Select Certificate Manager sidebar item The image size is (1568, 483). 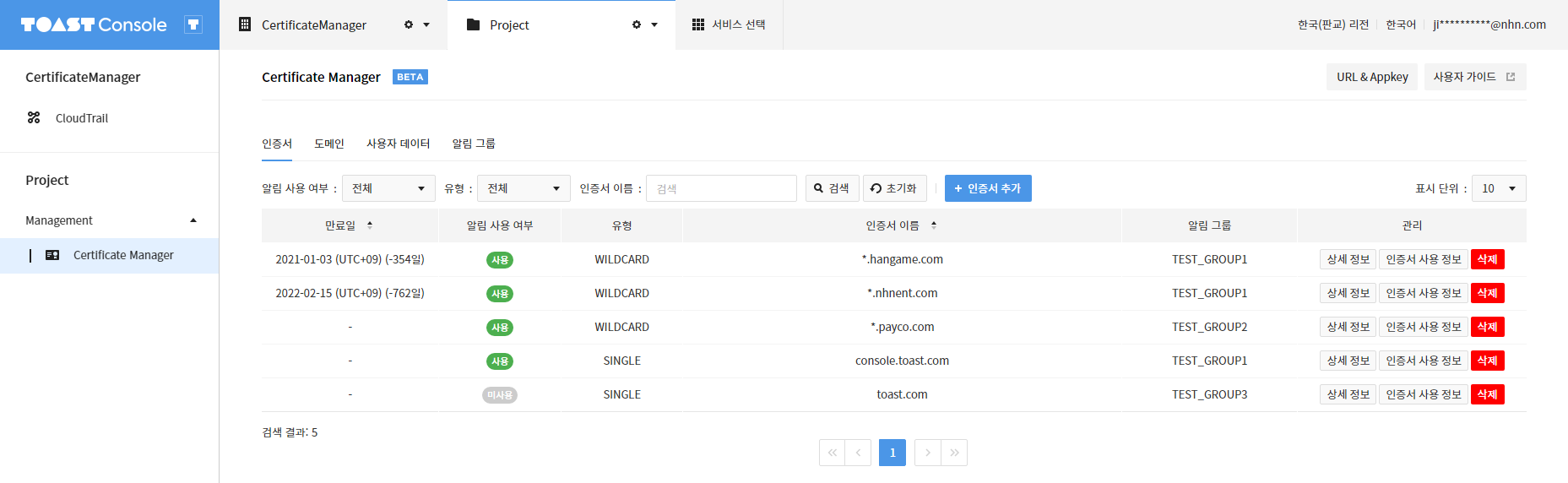point(110,255)
